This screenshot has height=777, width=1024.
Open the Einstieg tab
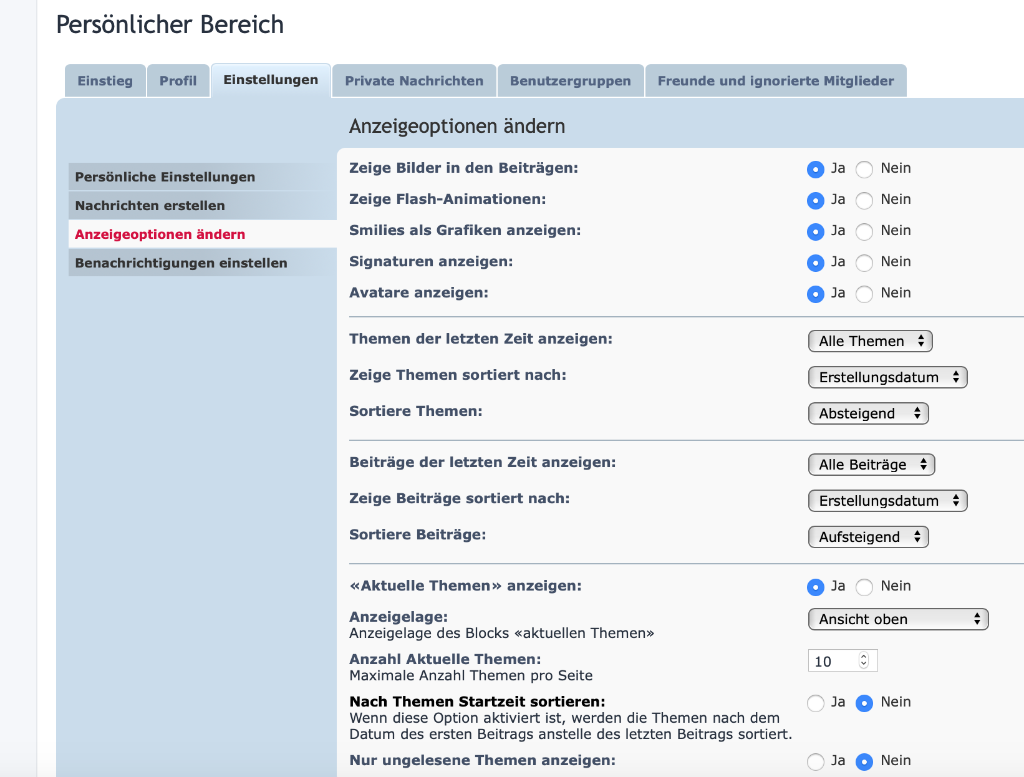coord(105,81)
